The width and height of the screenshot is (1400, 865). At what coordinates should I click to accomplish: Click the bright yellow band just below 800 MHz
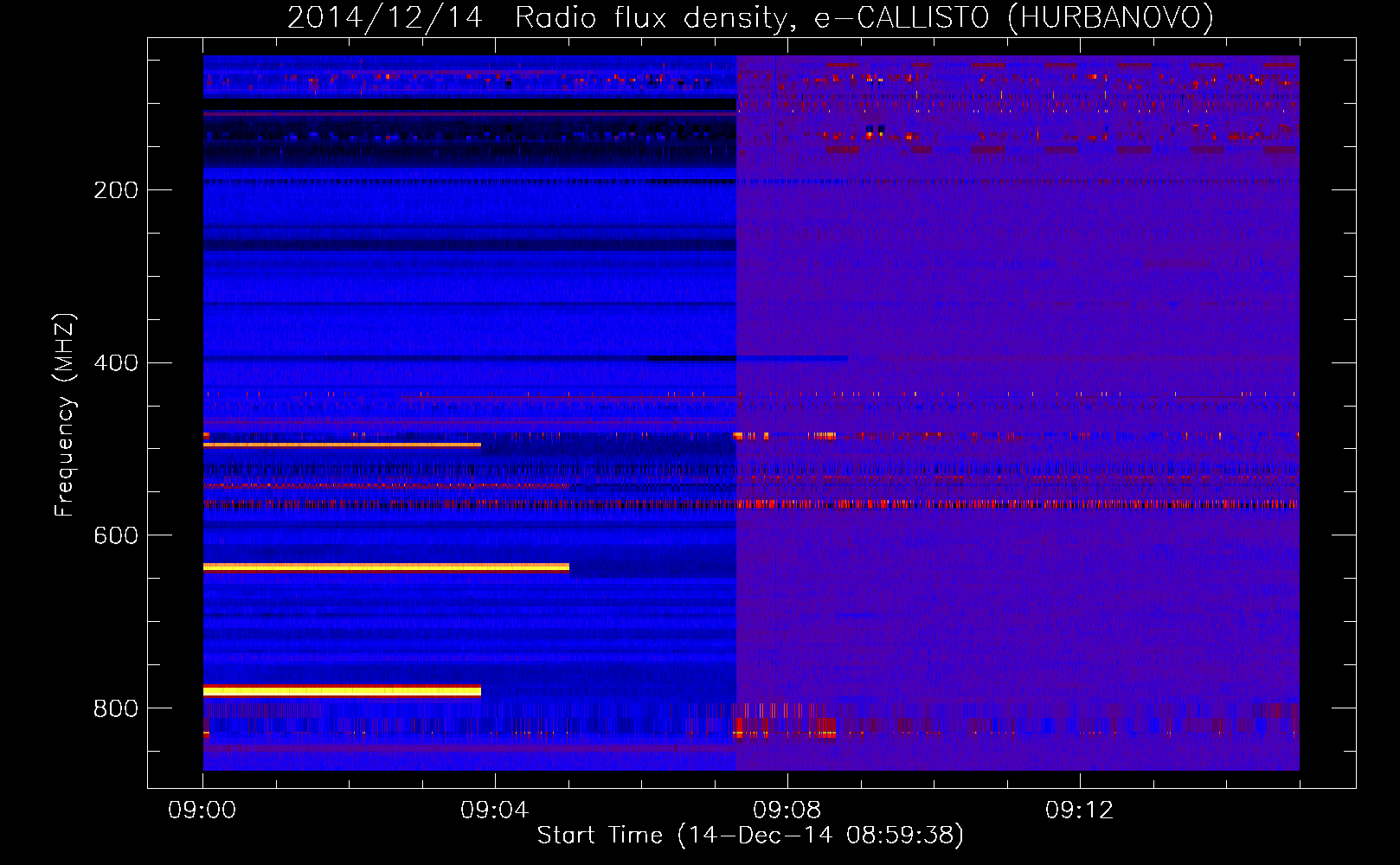pos(342,691)
